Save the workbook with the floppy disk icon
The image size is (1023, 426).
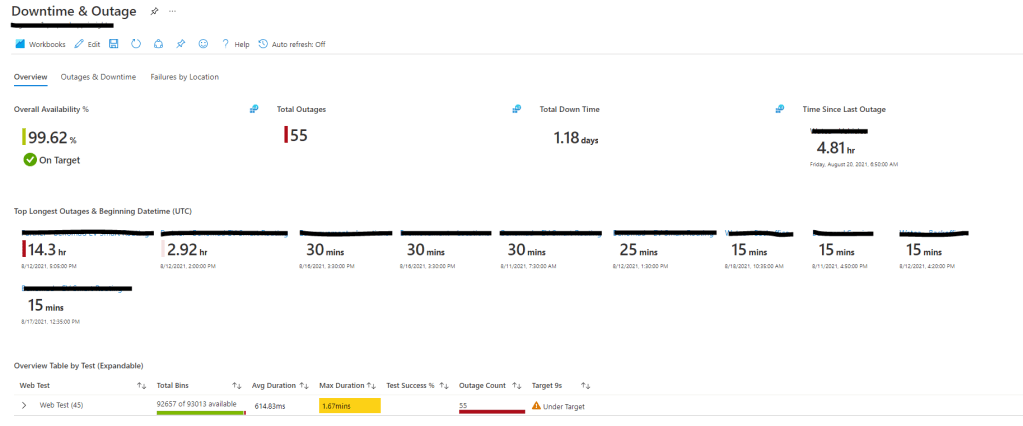pos(114,44)
